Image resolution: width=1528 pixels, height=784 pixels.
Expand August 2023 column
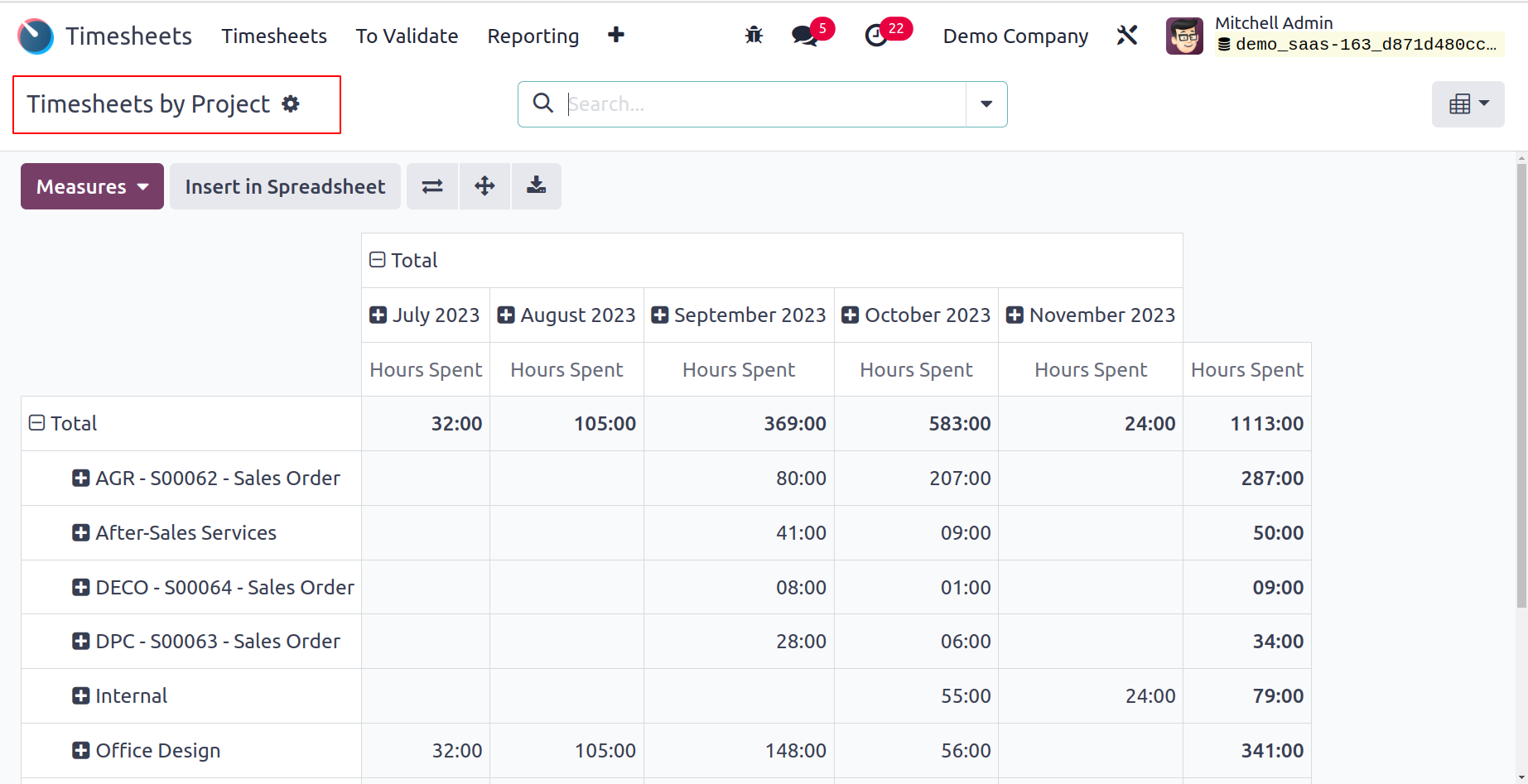coord(506,315)
